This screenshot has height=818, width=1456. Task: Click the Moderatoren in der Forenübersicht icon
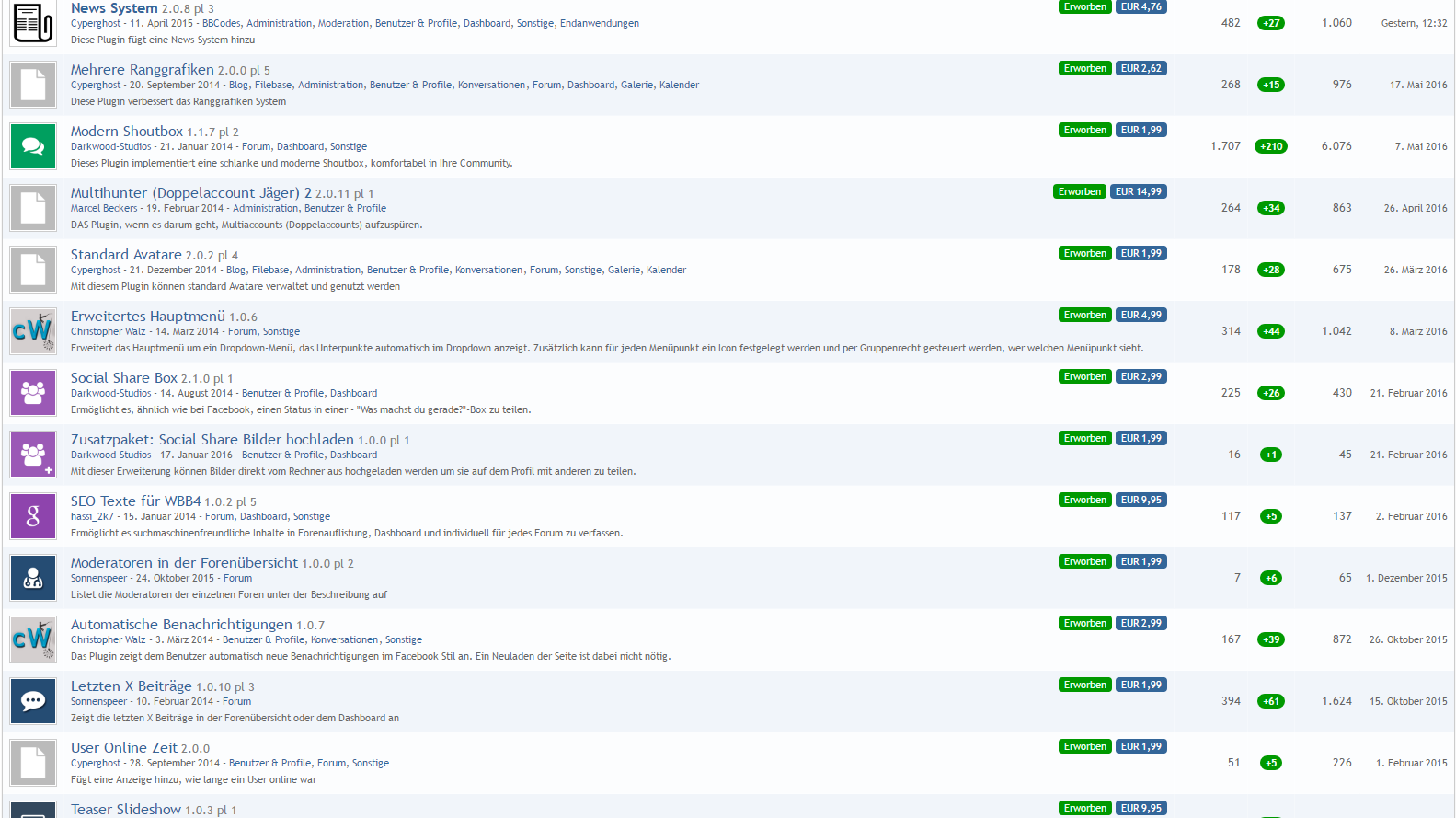point(33,578)
